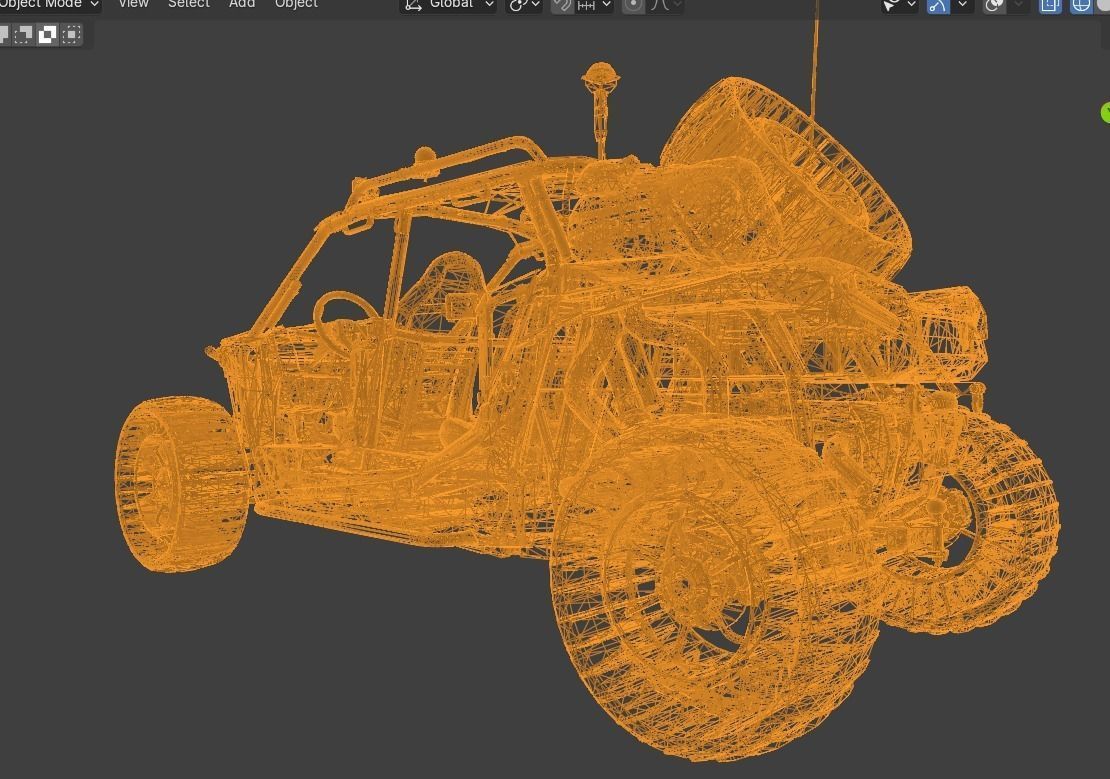Open the View menu
1110x779 pixels.
[133, 4]
